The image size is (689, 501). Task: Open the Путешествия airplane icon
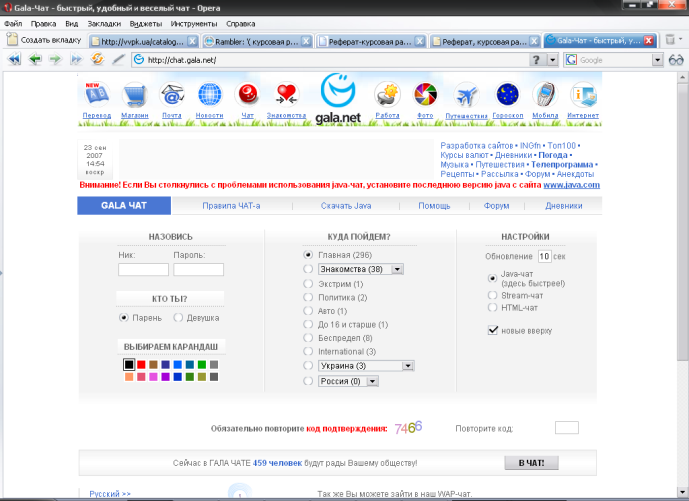click(466, 94)
